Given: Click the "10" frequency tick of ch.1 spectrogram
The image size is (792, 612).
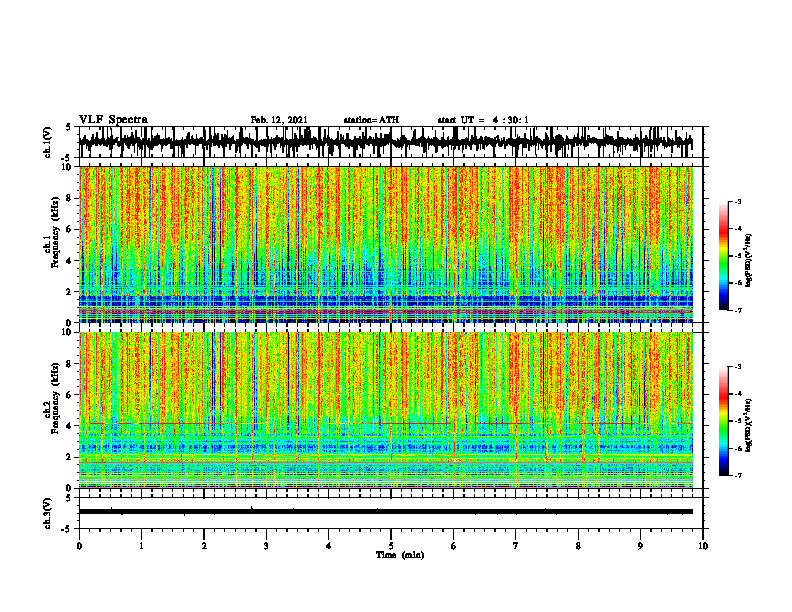Looking at the screenshot, I should coord(68,167).
